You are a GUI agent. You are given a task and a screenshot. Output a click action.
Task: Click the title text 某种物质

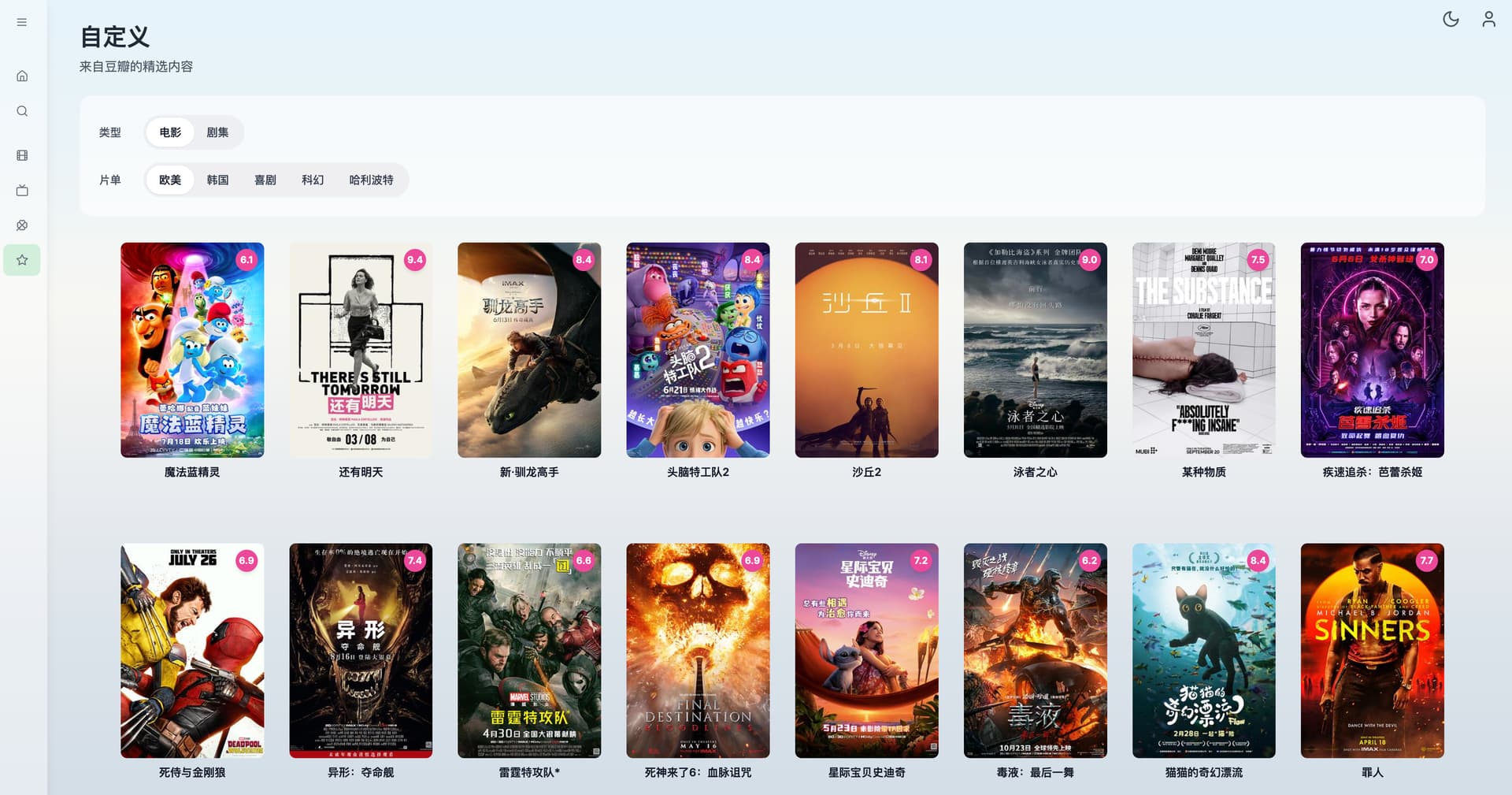coord(1204,472)
